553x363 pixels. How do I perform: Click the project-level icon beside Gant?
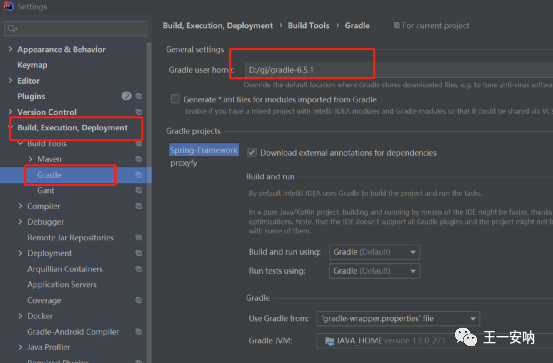[x=139, y=190]
